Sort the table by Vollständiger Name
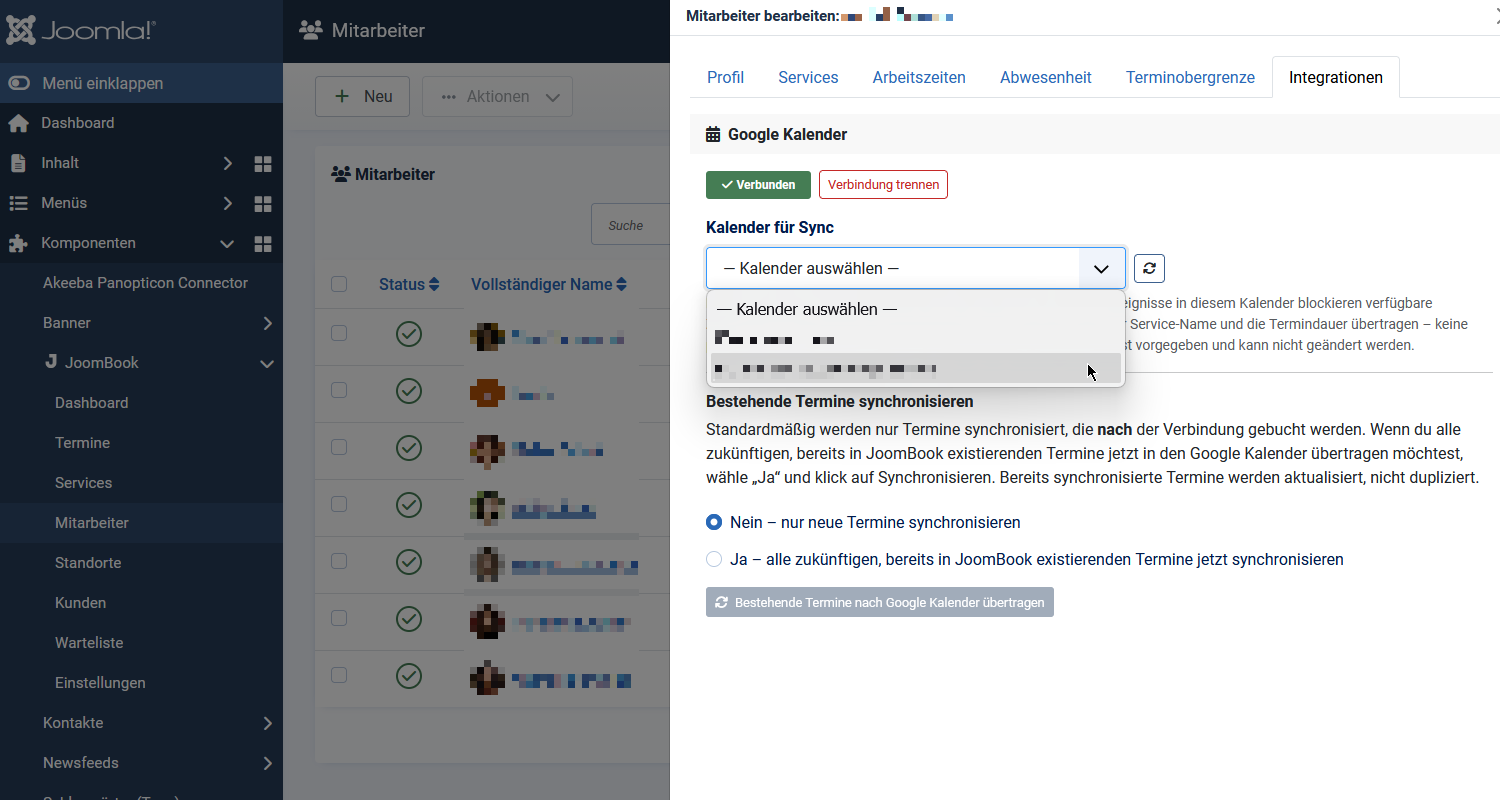 549,284
